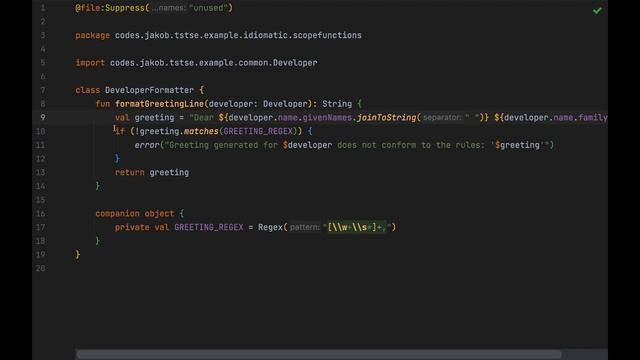Click the joinToString call on line 9

[386, 118]
